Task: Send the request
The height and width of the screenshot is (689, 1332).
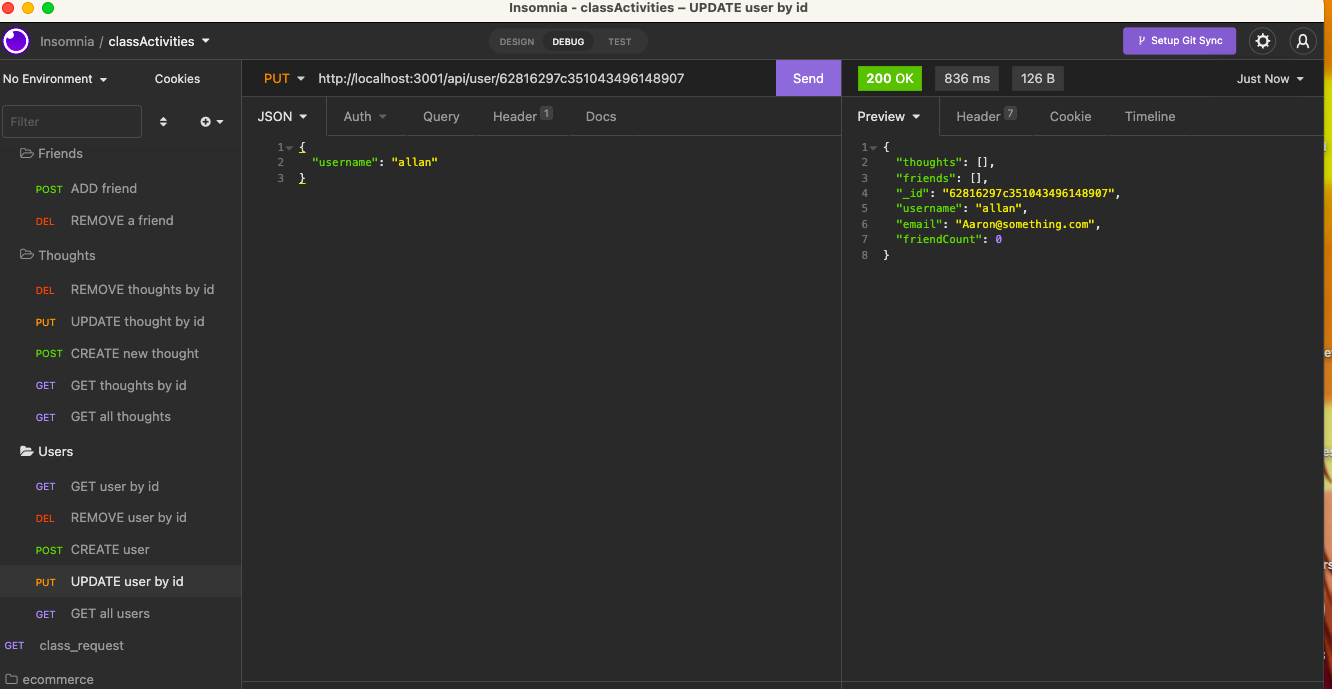Action: click(x=808, y=78)
